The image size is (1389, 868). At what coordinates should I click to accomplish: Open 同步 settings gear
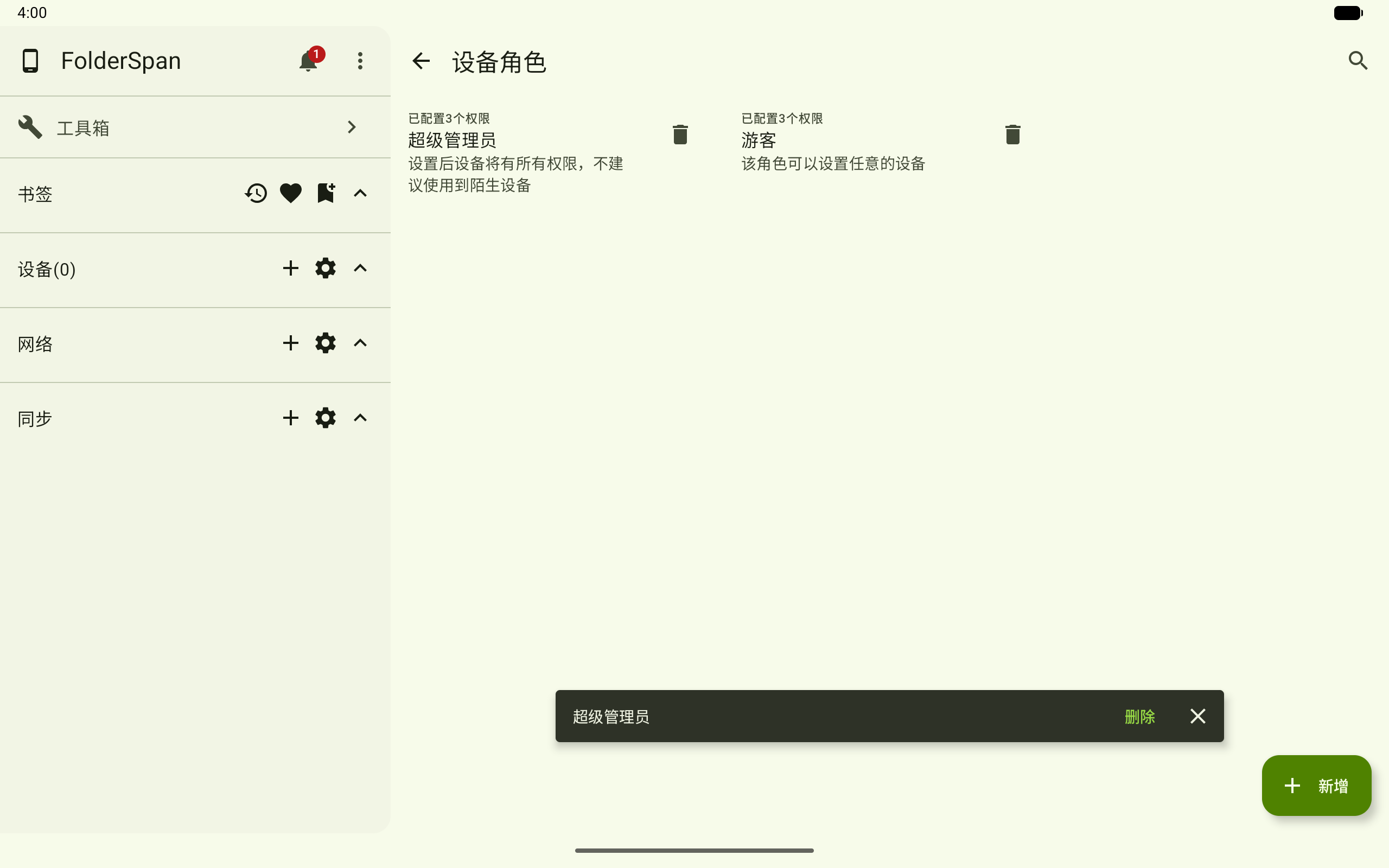coord(326,417)
